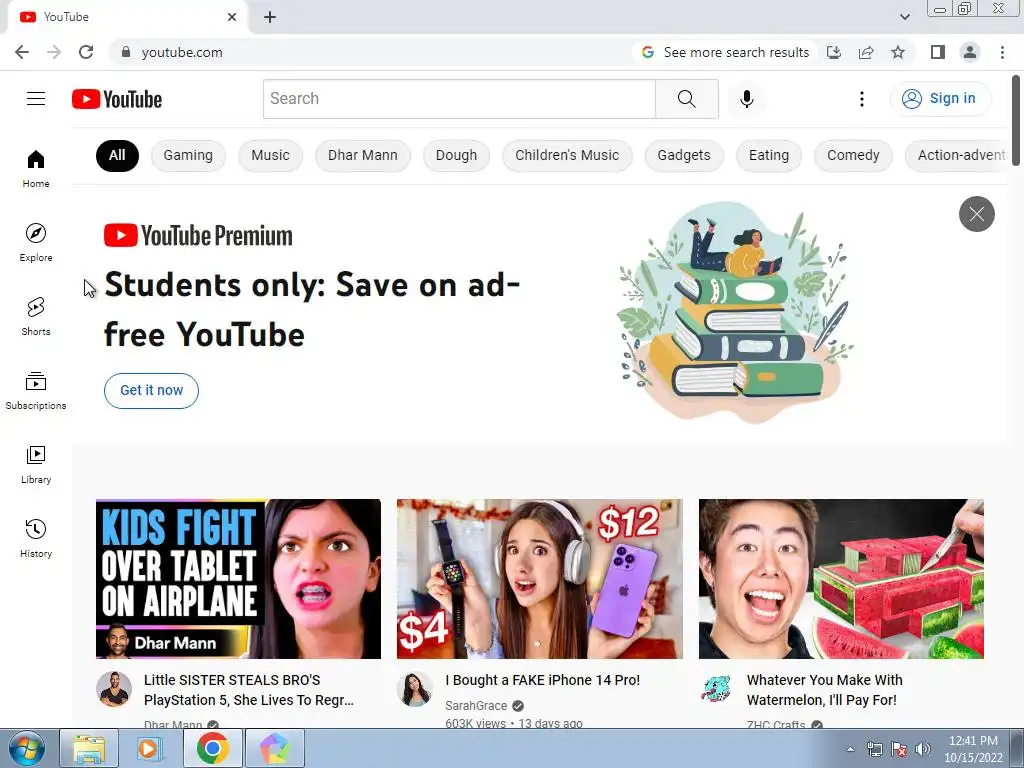1024x768 pixels.
Task: Open History in the sidebar
Action: click(36, 538)
